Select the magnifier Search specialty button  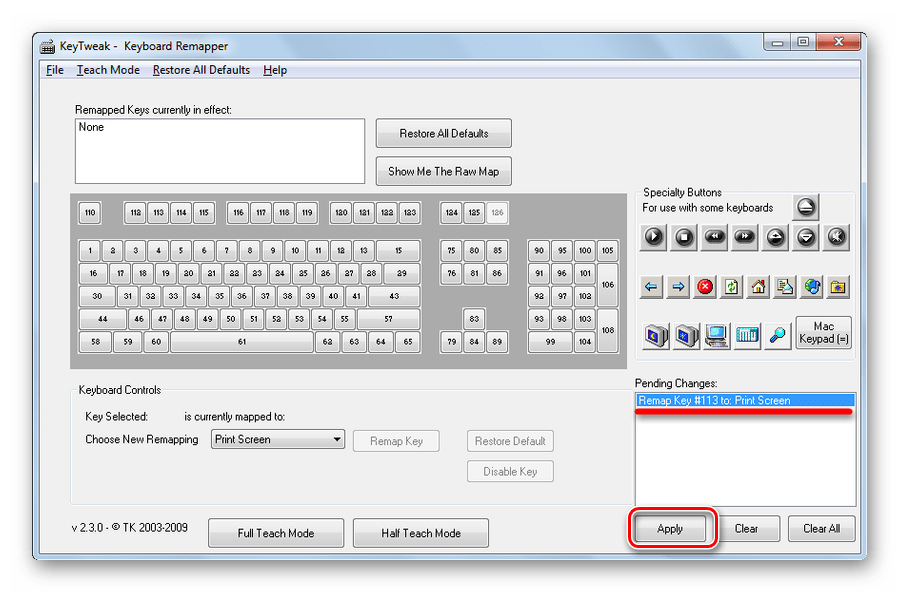pyautogui.click(x=777, y=335)
